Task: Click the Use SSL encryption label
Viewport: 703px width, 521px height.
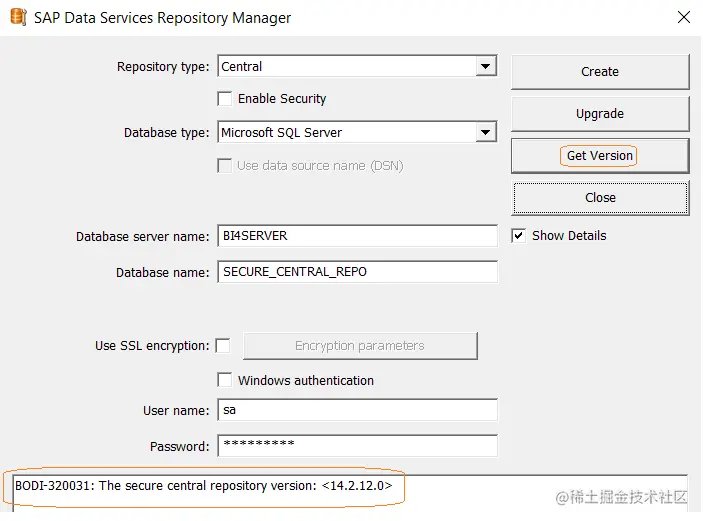Action: coord(152,346)
